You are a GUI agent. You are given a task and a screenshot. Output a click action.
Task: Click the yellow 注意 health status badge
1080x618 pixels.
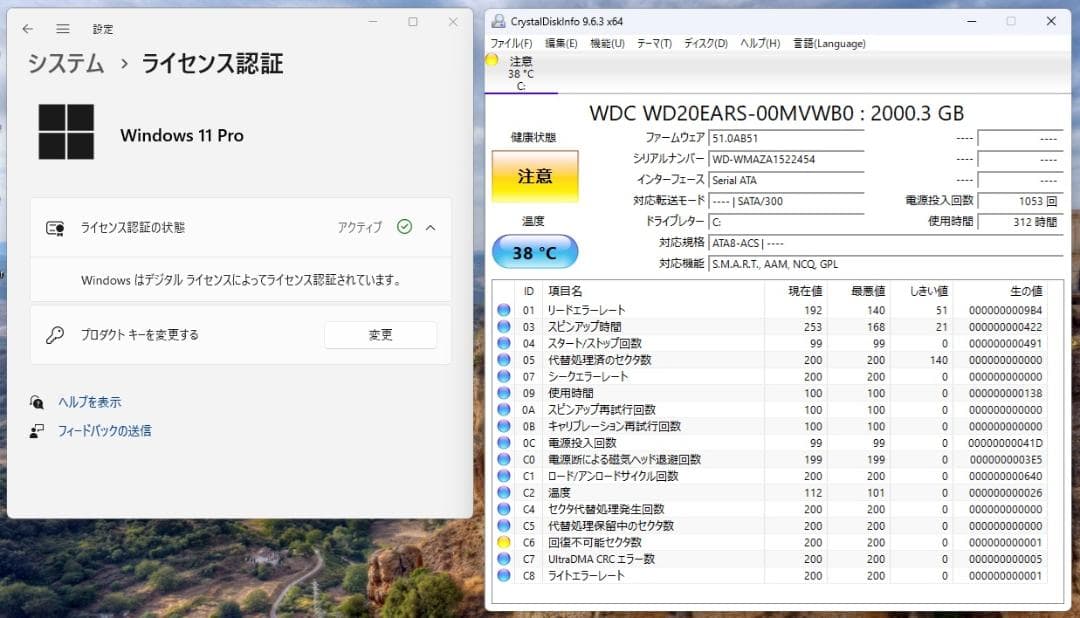(x=534, y=176)
